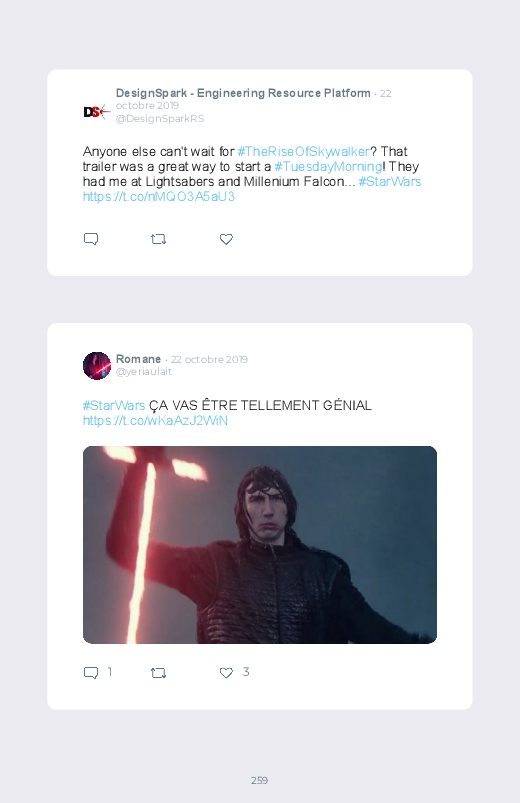Open the Kylo Ren lightsaber image
Image resolution: width=520 pixels, height=803 pixels.
[x=260, y=545]
